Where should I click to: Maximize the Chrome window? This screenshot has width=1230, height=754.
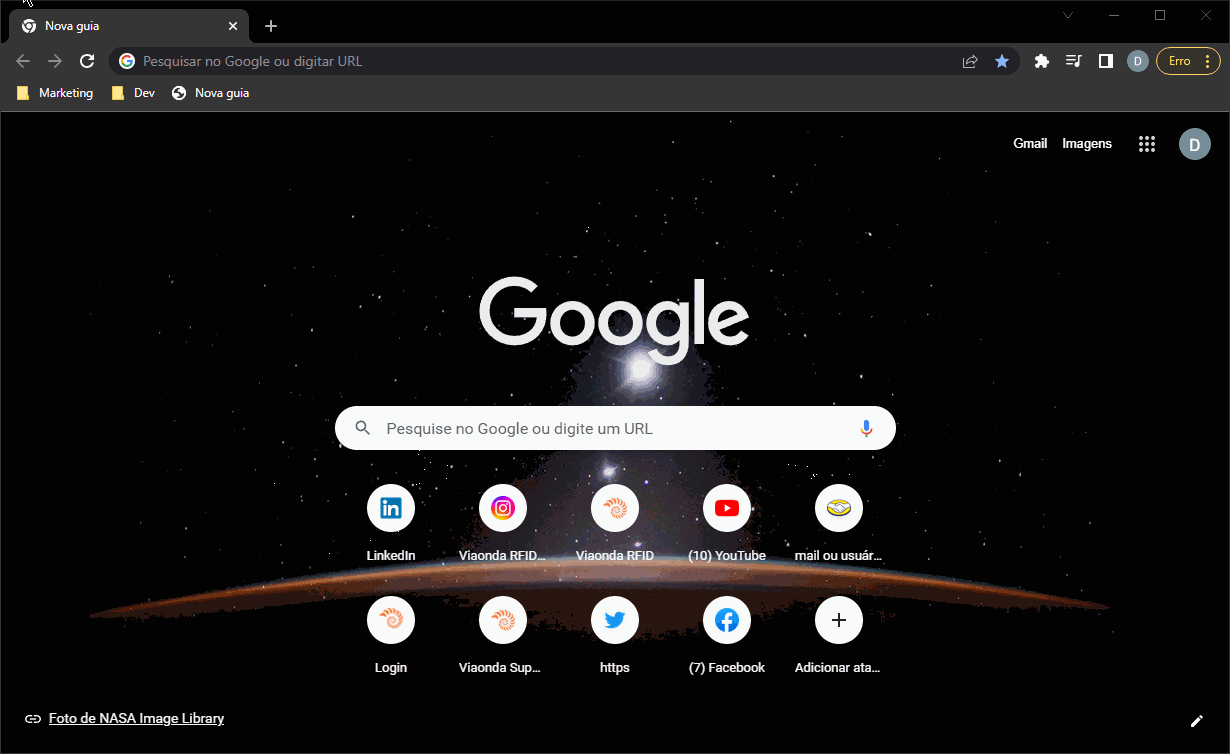tap(1160, 15)
